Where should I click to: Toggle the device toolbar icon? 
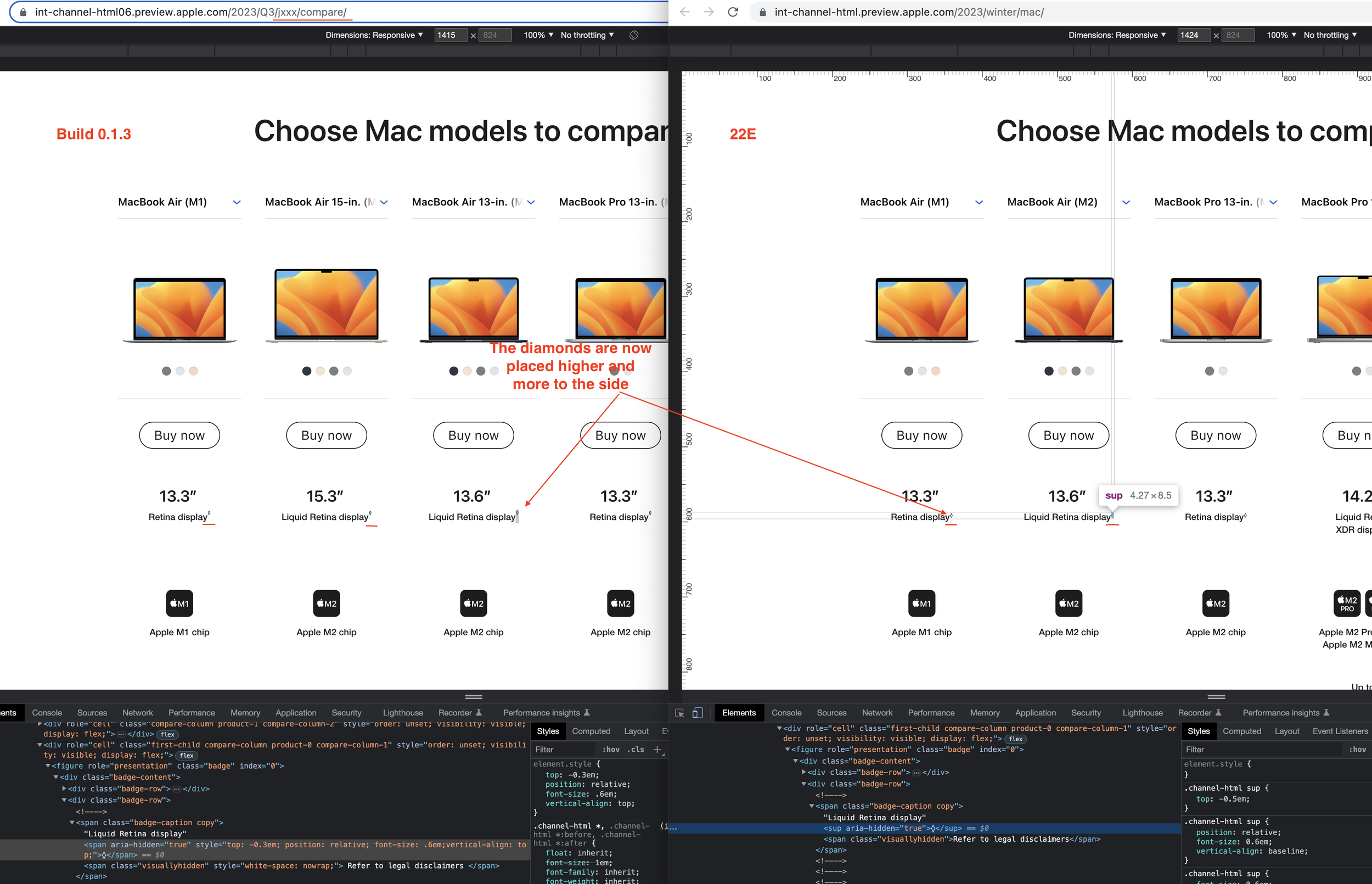coord(698,712)
